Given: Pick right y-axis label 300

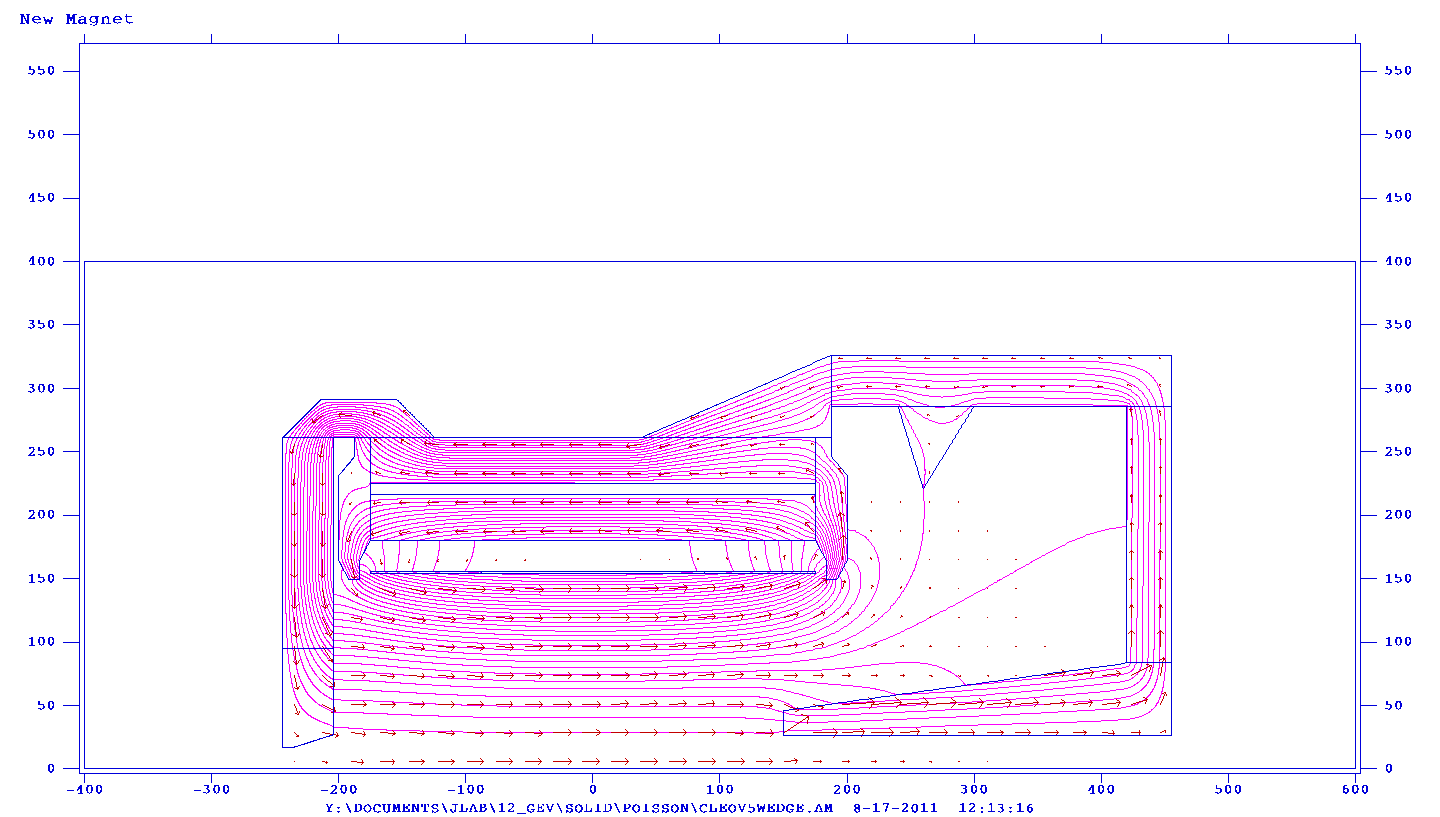Looking at the screenshot, I should (x=1398, y=388).
